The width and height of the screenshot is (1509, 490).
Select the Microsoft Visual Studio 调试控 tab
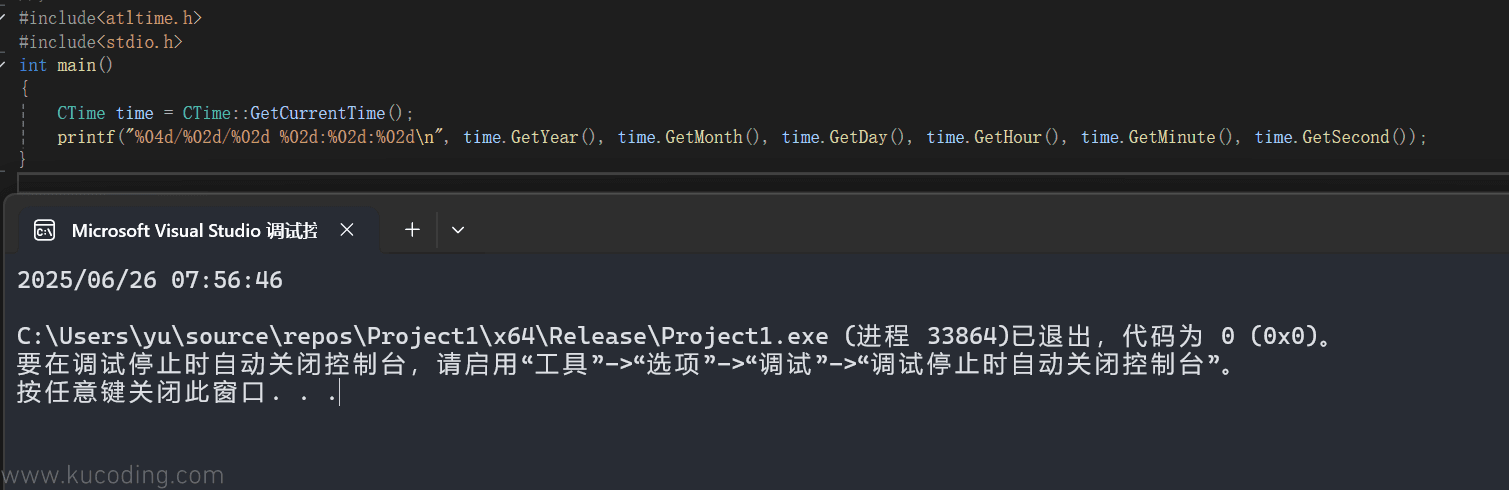[194, 231]
